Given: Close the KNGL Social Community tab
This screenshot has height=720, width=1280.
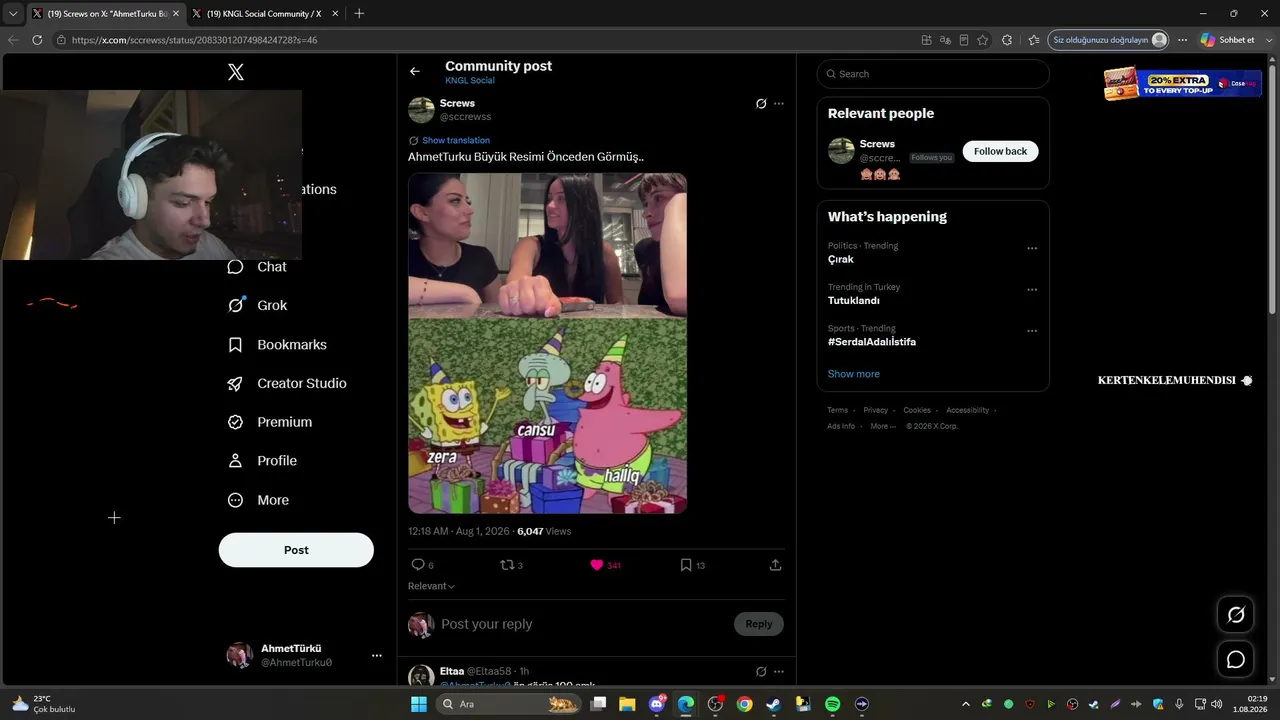Looking at the screenshot, I should tap(334, 14).
